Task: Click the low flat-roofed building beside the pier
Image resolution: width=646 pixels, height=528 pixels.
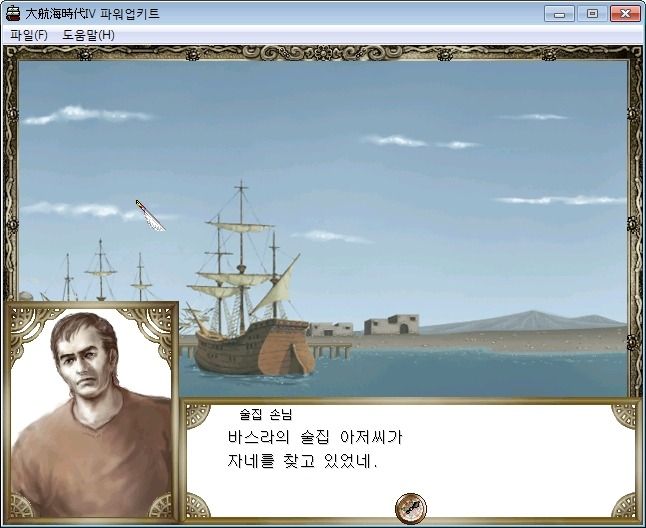Action: 331,329
